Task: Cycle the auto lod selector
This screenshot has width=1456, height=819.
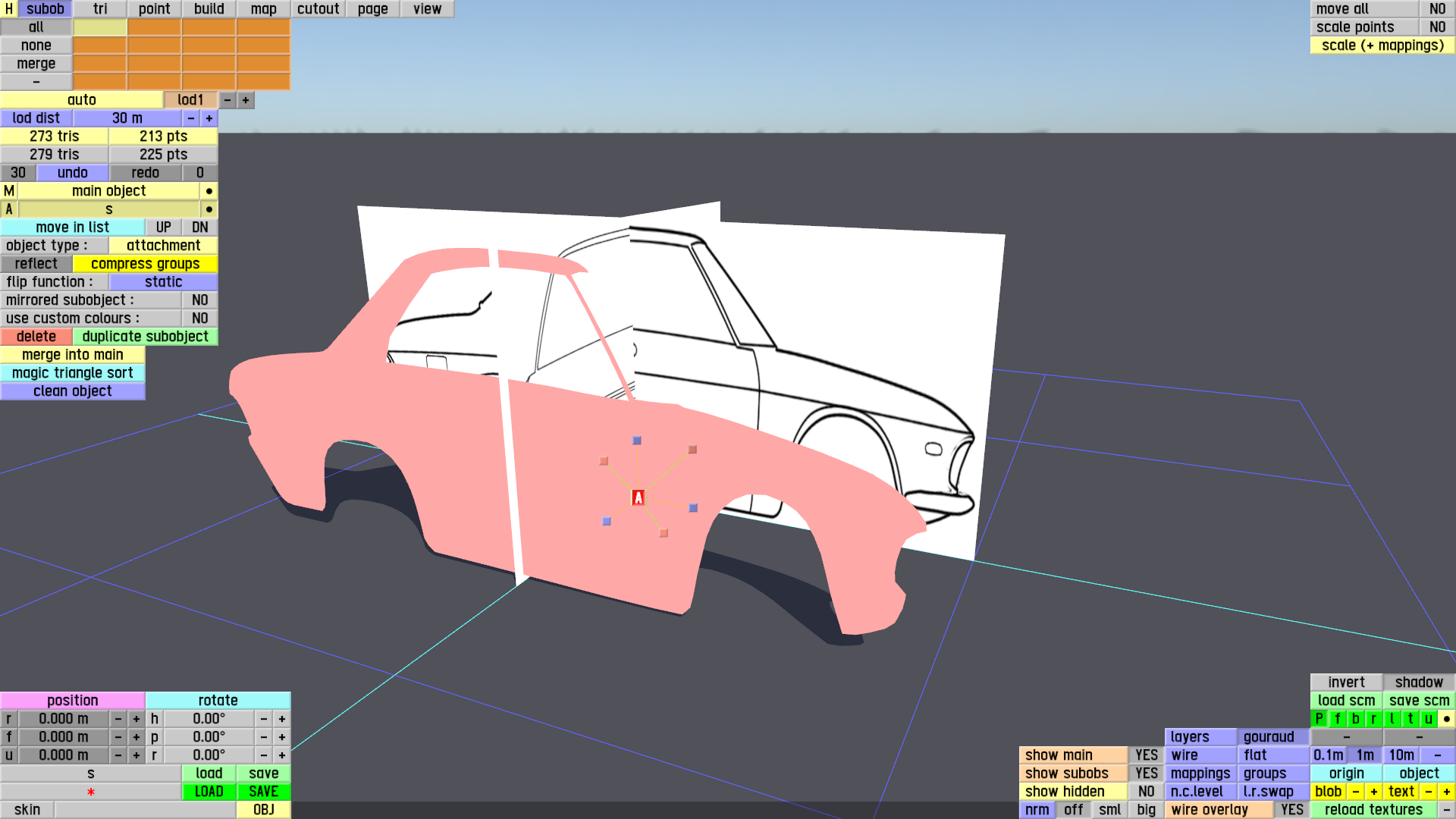Action: (x=81, y=100)
